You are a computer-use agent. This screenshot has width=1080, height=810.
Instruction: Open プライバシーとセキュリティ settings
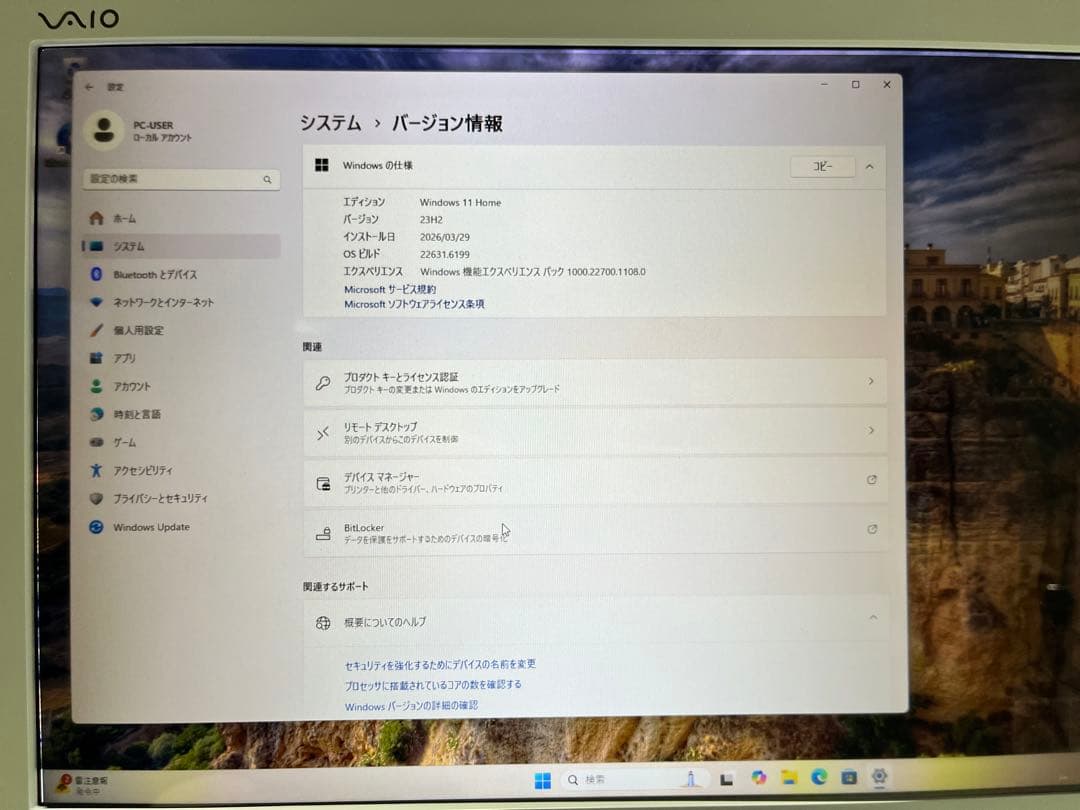click(181, 498)
